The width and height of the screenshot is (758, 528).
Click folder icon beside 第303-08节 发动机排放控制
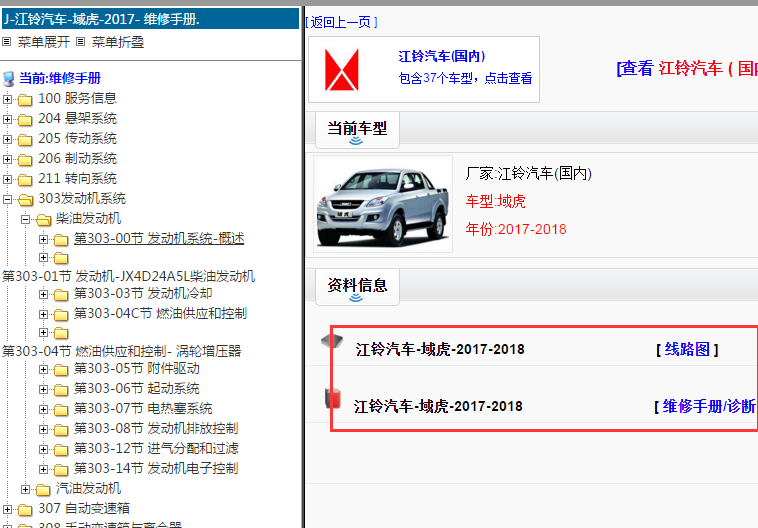click(x=61, y=430)
